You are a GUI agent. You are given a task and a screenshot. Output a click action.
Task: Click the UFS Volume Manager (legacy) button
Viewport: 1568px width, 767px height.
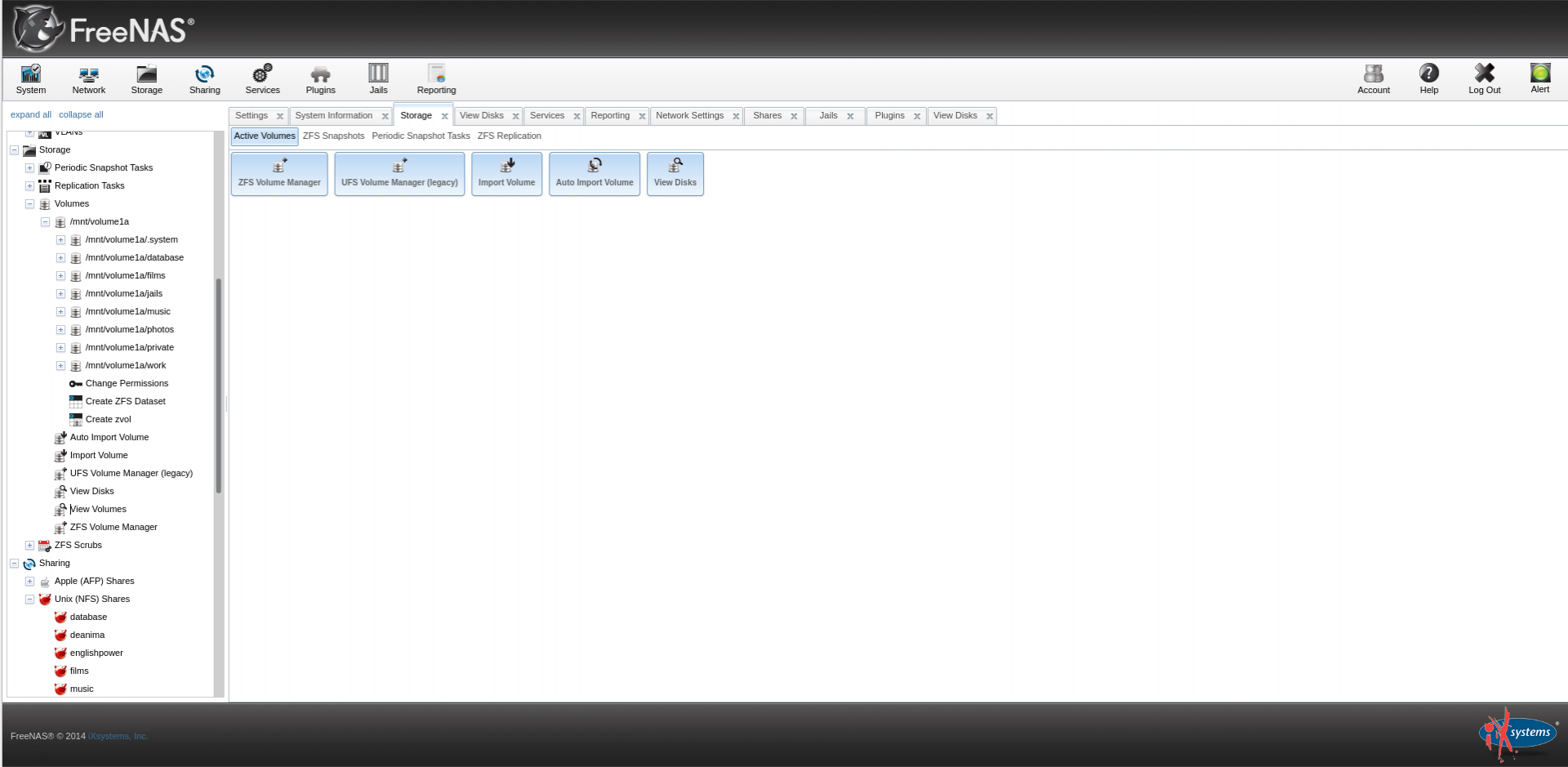(399, 174)
